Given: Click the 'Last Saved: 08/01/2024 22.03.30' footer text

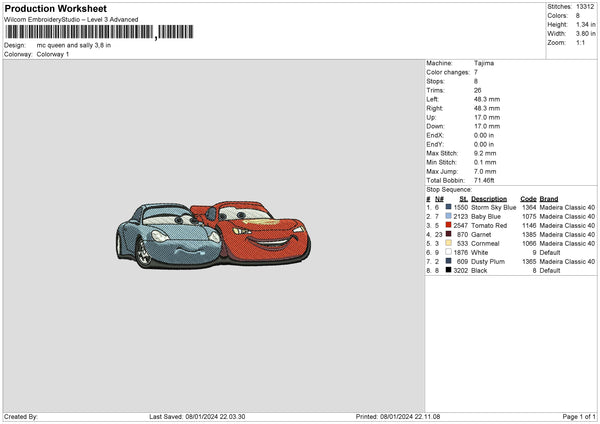Looking at the screenshot, I should [x=197, y=417].
